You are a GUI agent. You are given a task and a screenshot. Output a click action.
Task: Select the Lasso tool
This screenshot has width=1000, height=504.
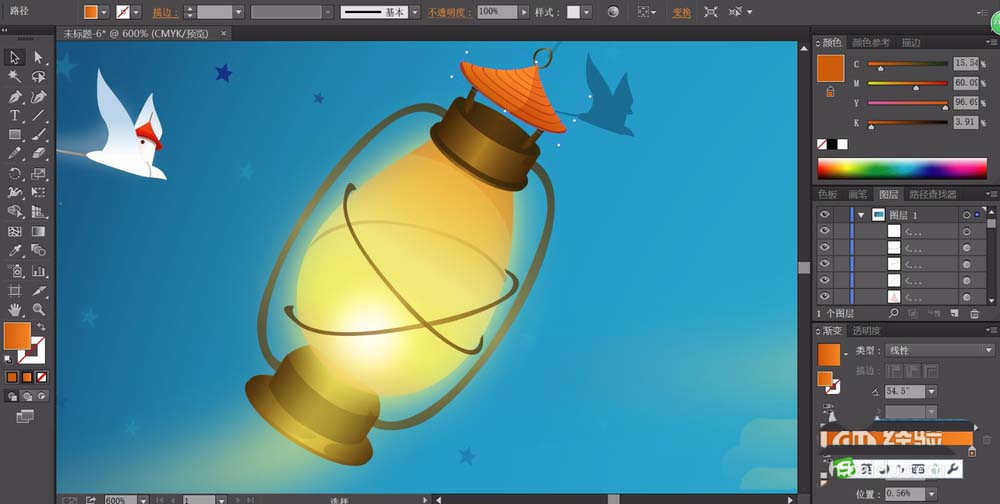[38, 77]
